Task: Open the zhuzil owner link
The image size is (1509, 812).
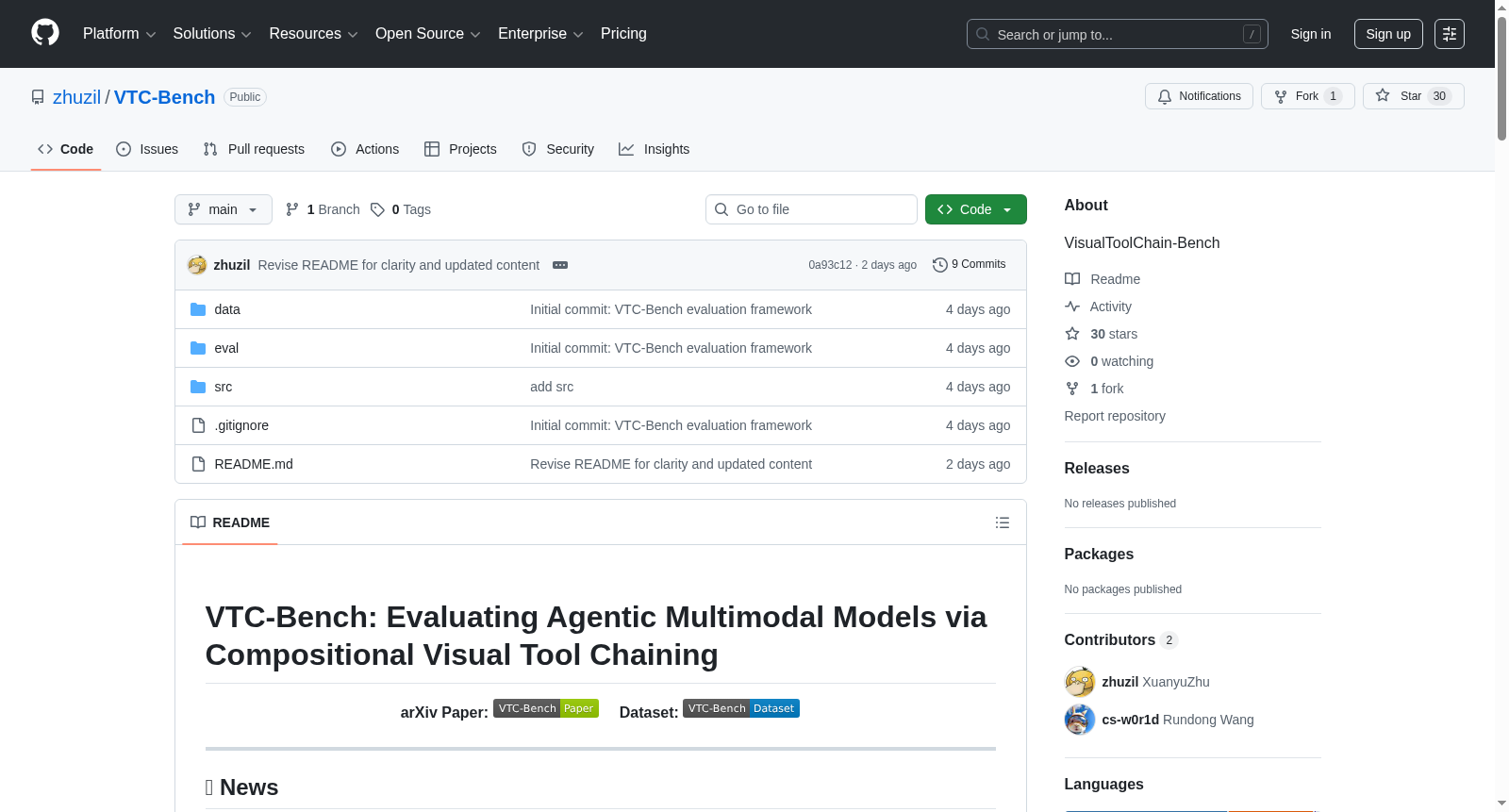Action: [76, 97]
